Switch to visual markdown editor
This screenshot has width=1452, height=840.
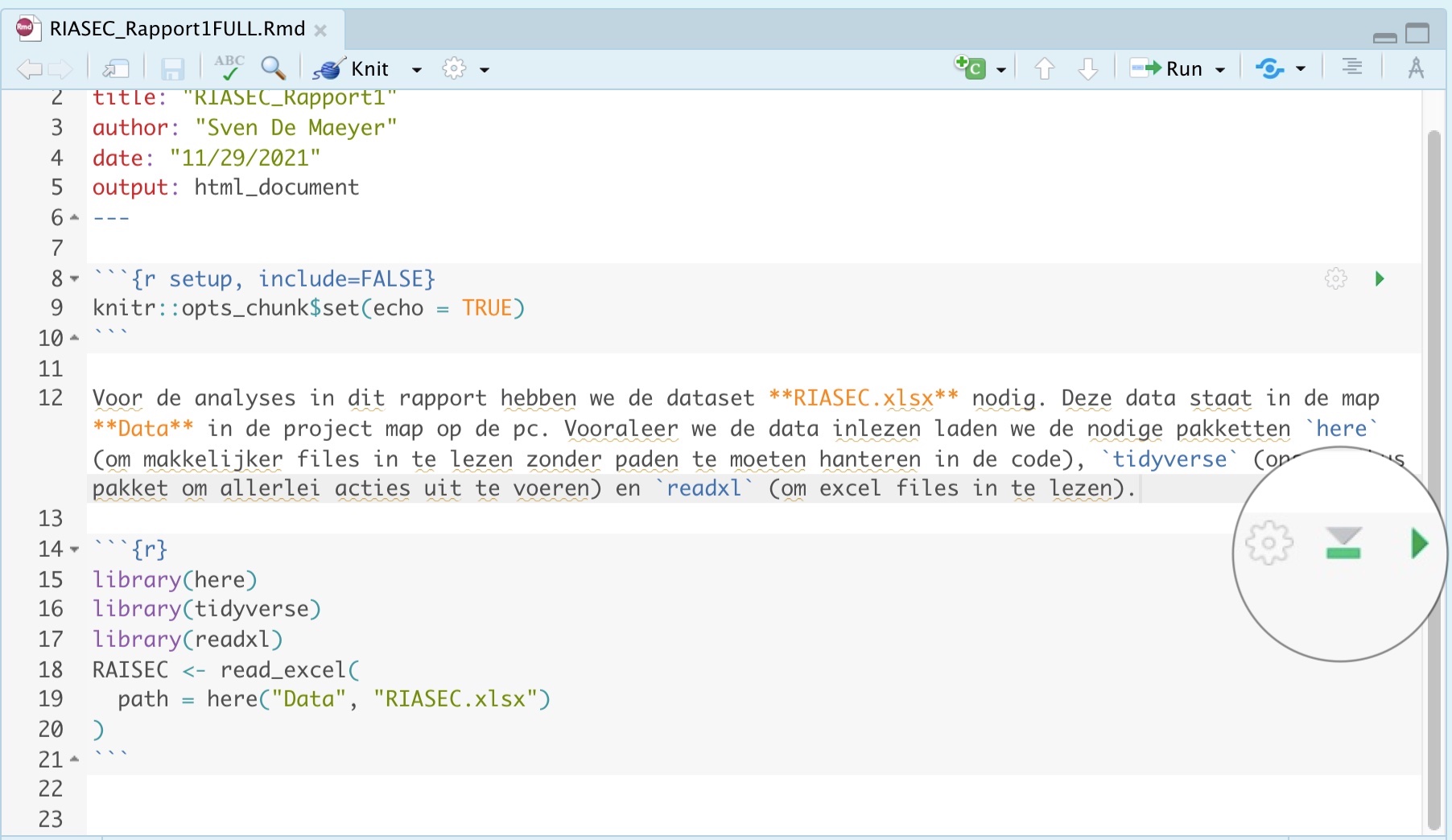pos(1417,68)
